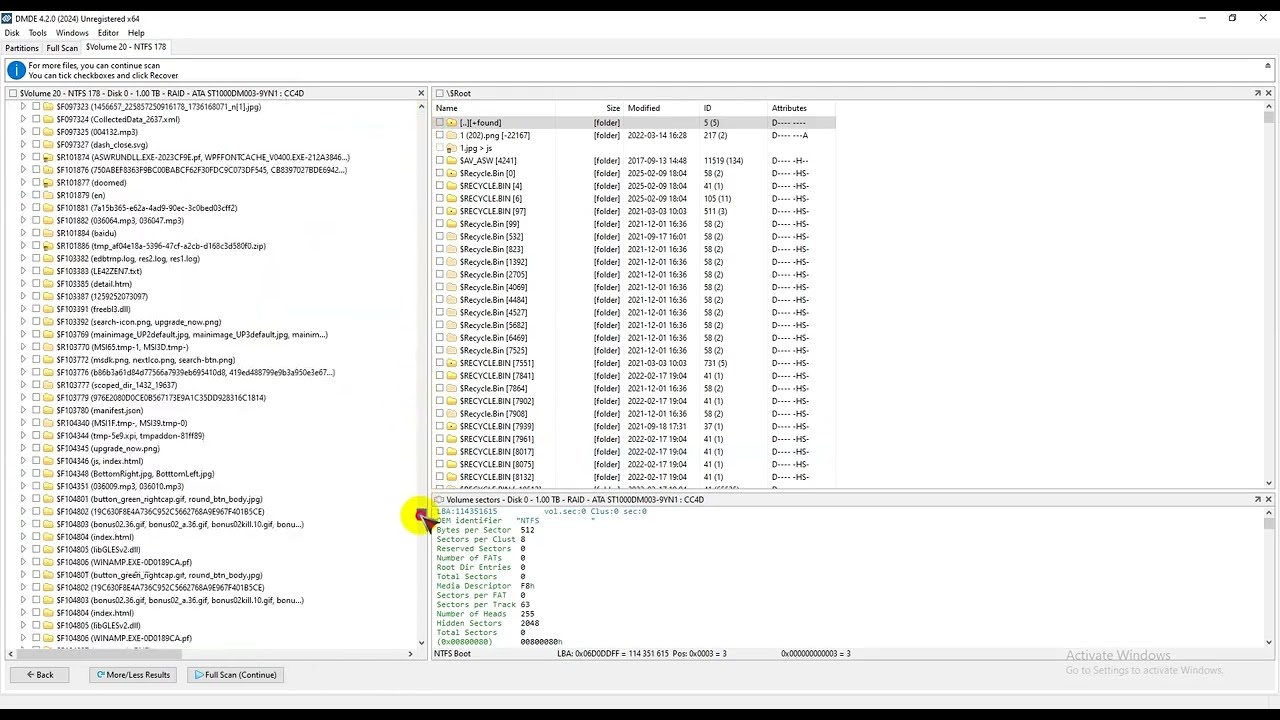Sort the file list by the Size column

[613, 108]
